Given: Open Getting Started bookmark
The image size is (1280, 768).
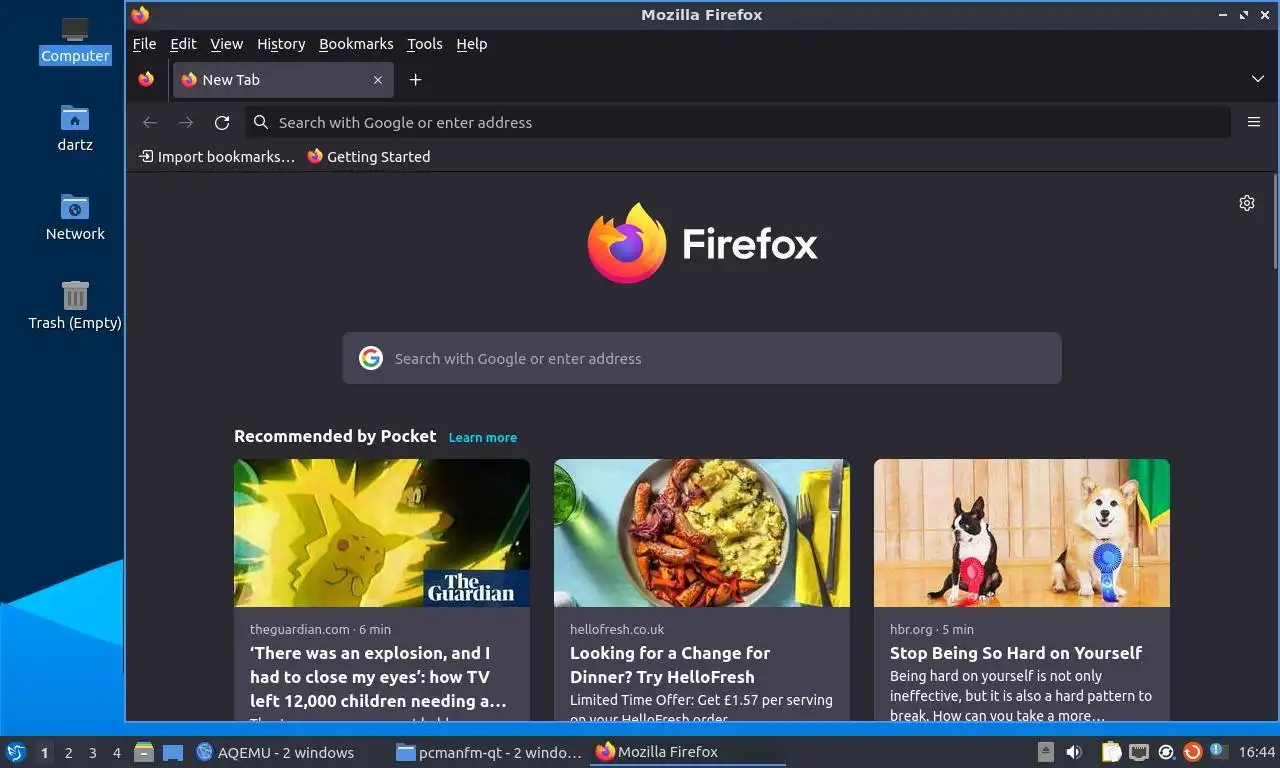Looking at the screenshot, I should click(369, 157).
